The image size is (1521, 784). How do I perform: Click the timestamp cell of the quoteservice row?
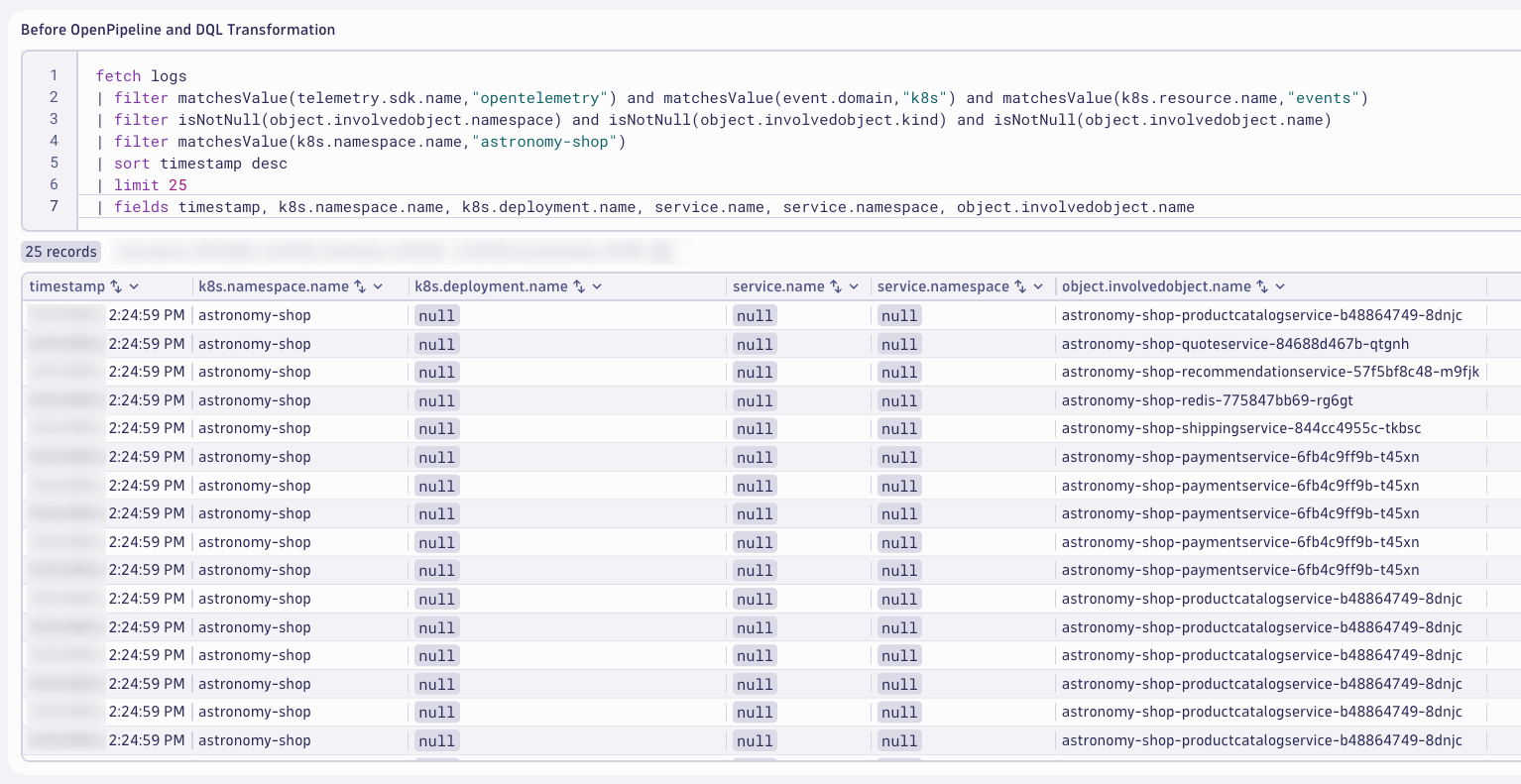[x=107, y=344]
